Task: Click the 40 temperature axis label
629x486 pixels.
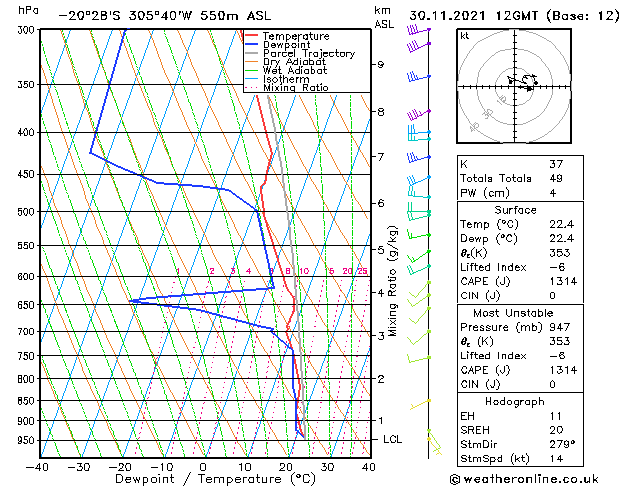Action: (x=368, y=467)
